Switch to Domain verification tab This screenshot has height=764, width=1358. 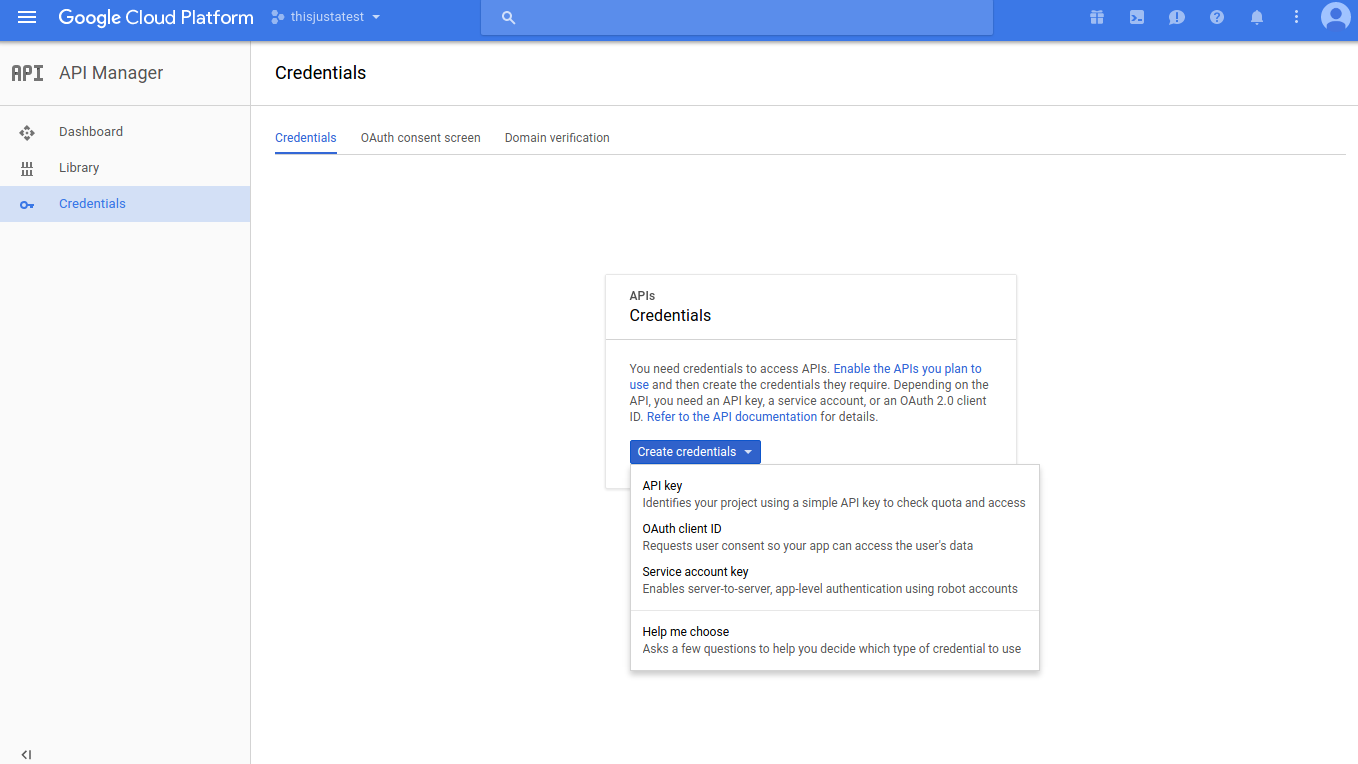click(557, 138)
